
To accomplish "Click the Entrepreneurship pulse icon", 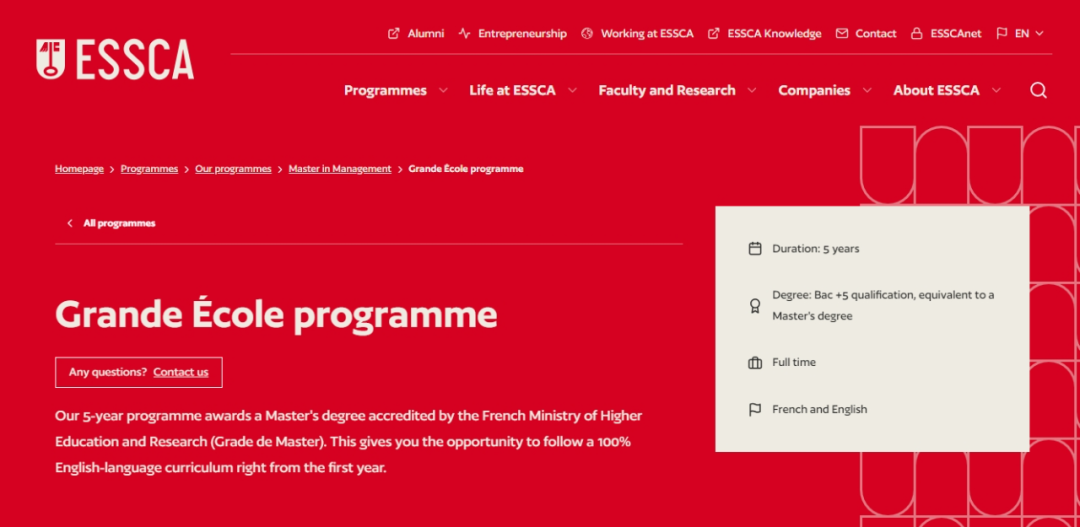I will (x=464, y=33).
